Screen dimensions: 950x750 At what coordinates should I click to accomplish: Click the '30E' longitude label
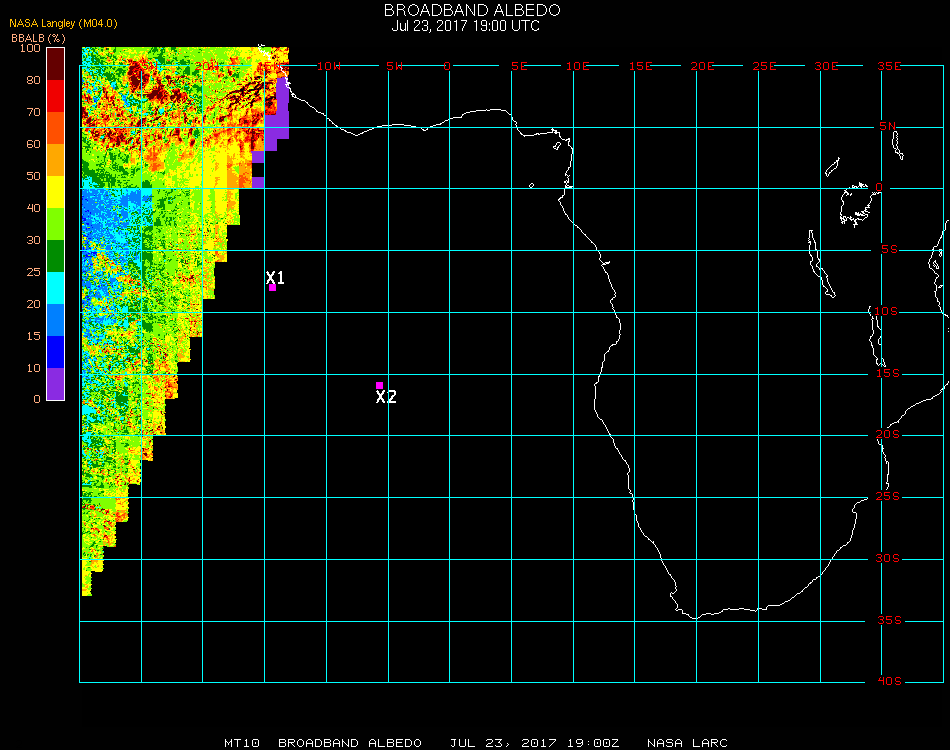point(826,66)
